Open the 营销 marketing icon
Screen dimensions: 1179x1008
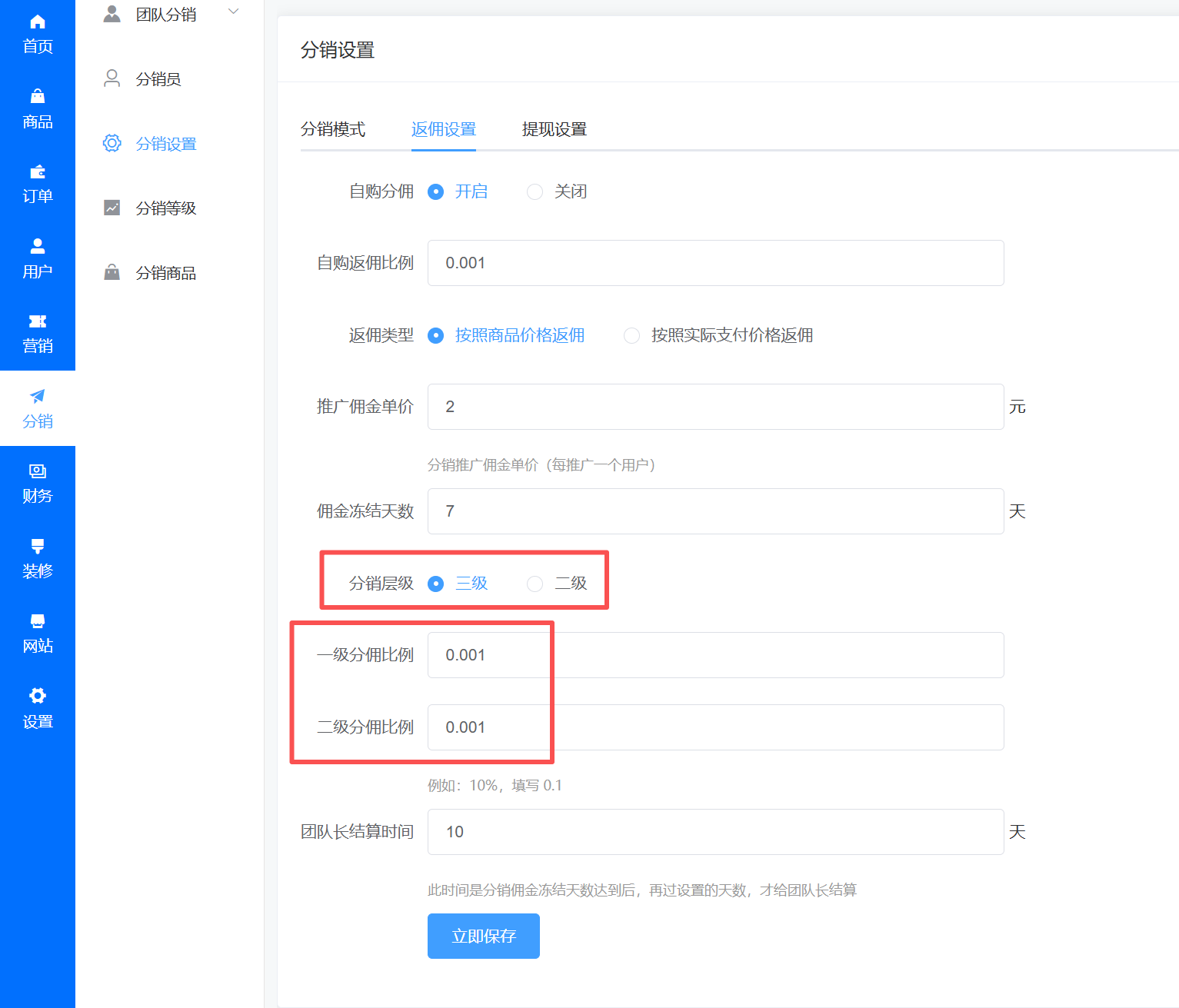pos(37,332)
